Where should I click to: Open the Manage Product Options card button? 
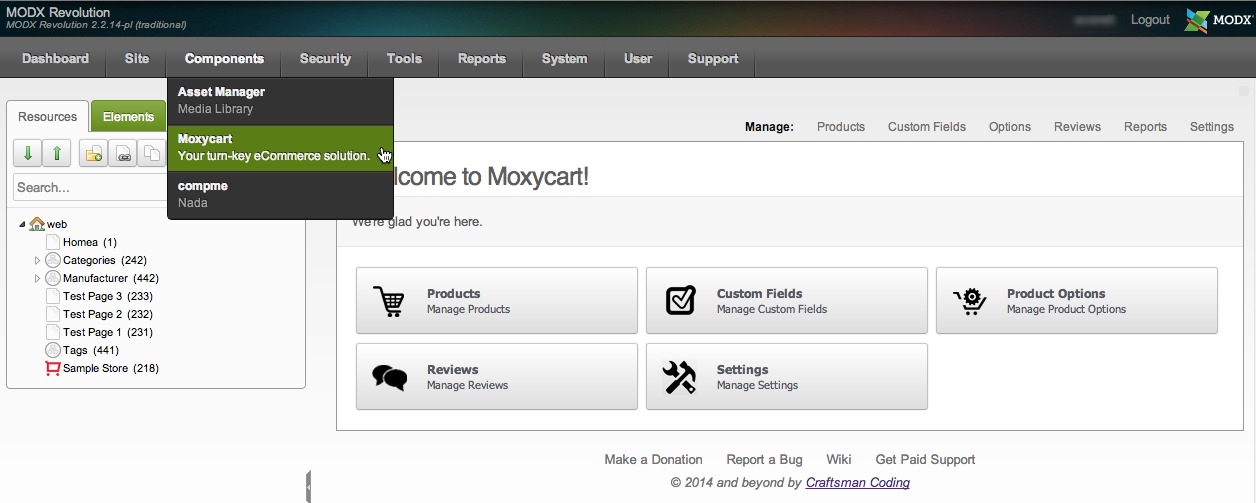(1077, 300)
